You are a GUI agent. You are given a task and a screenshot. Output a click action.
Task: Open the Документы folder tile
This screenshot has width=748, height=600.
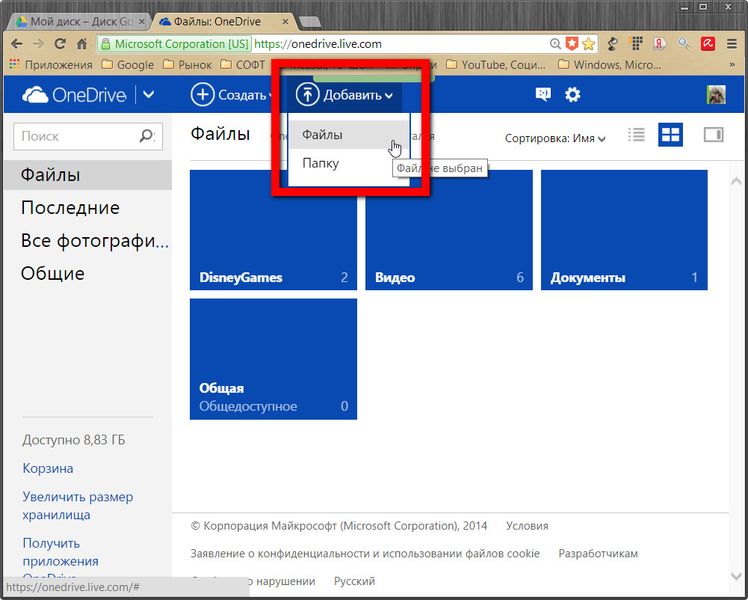pos(624,230)
